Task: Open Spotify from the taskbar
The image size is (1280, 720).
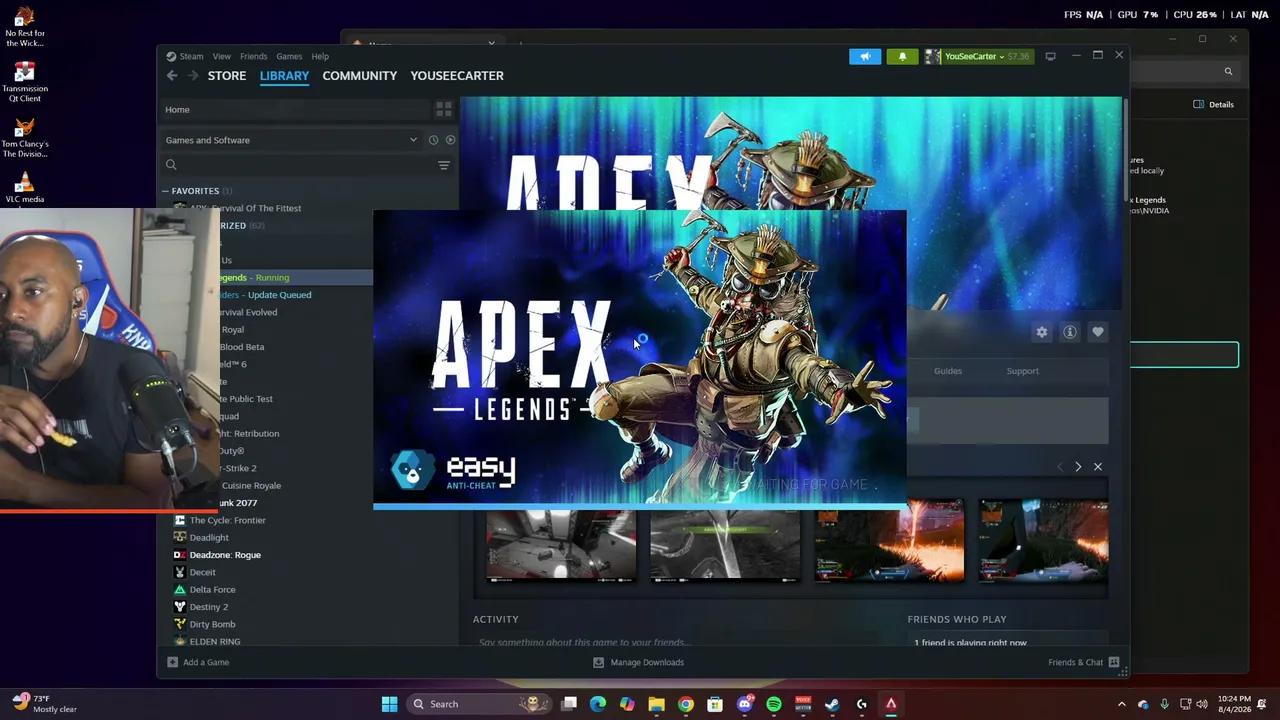Action: coord(773,704)
